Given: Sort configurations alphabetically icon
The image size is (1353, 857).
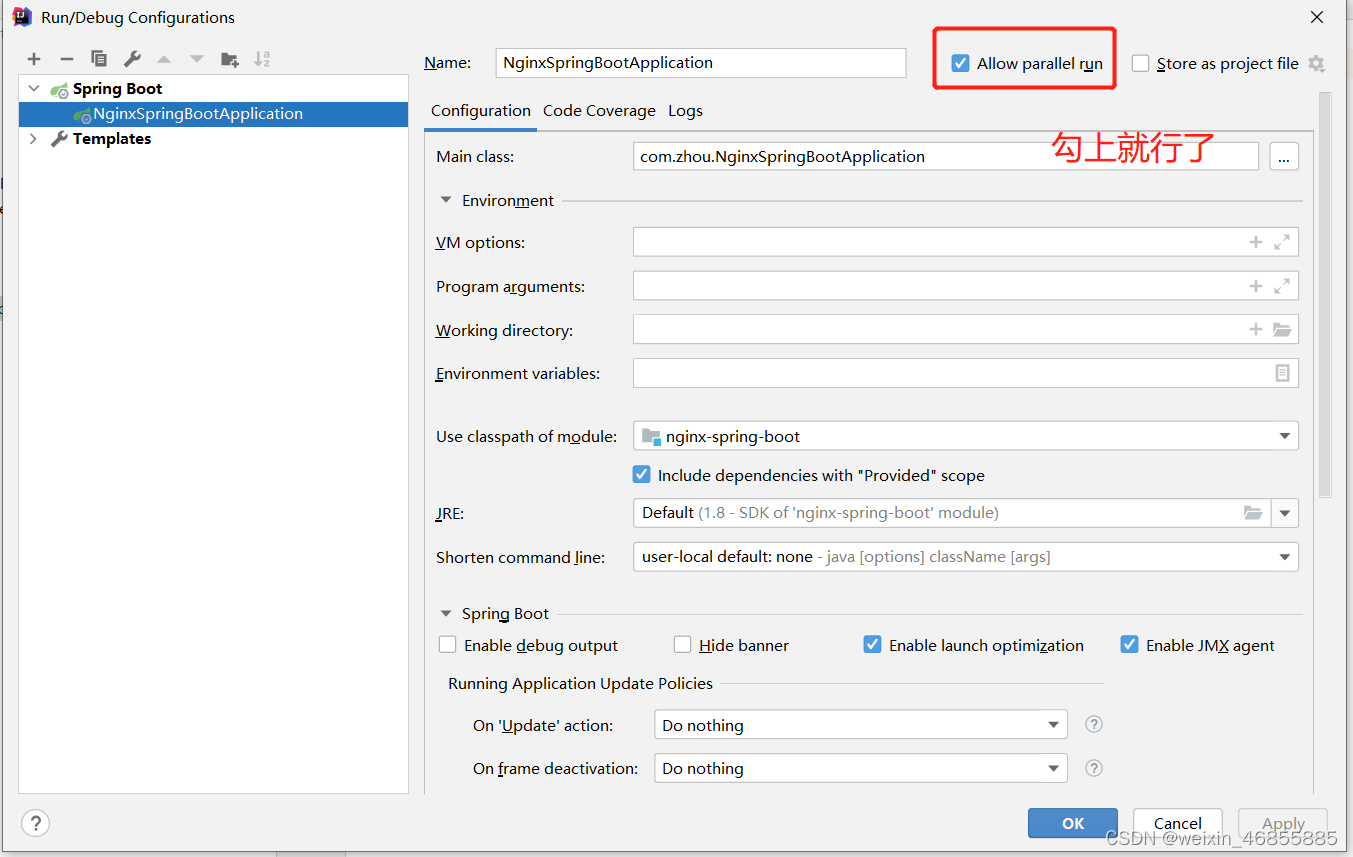Looking at the screenshot, I should [262, 59].
